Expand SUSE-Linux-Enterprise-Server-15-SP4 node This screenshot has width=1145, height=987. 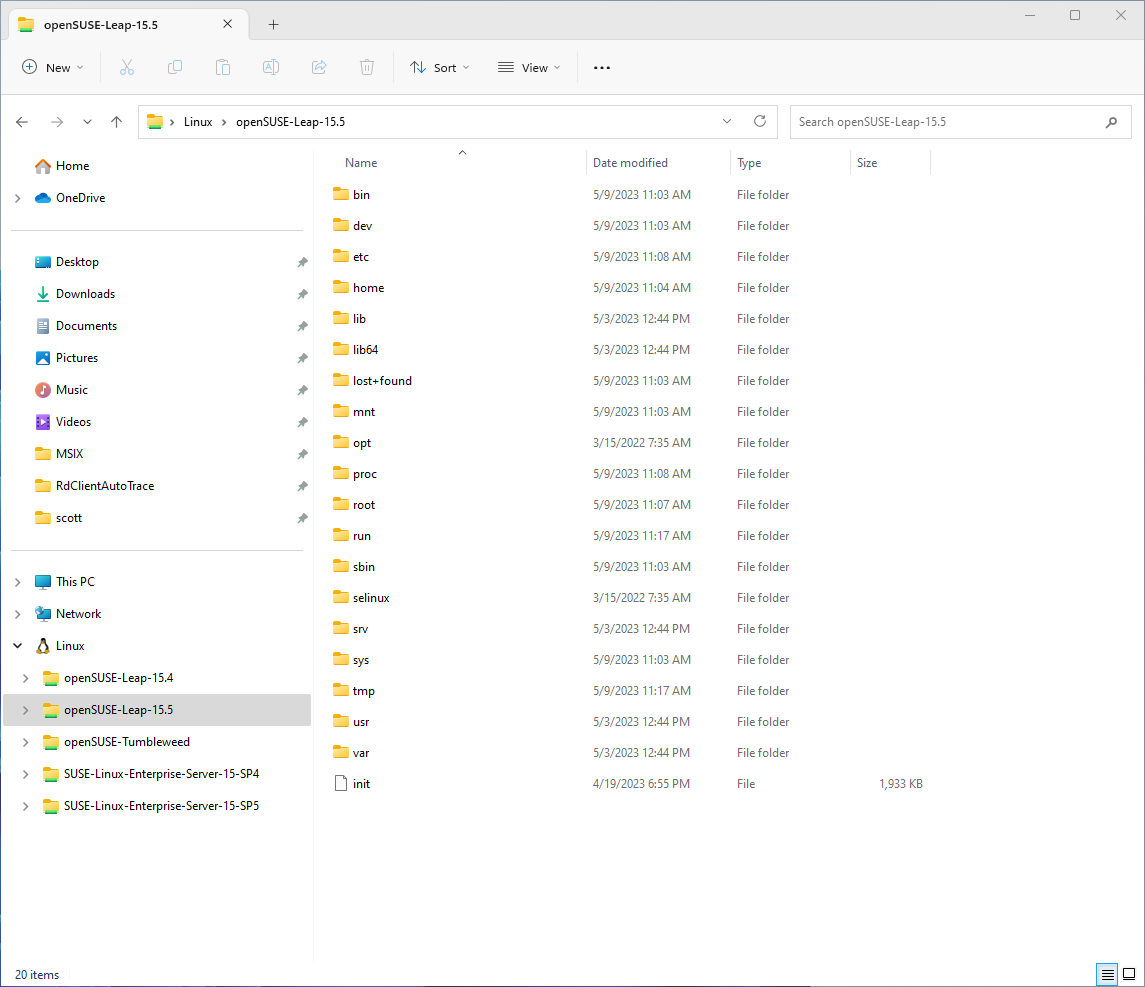click(26, 774)
